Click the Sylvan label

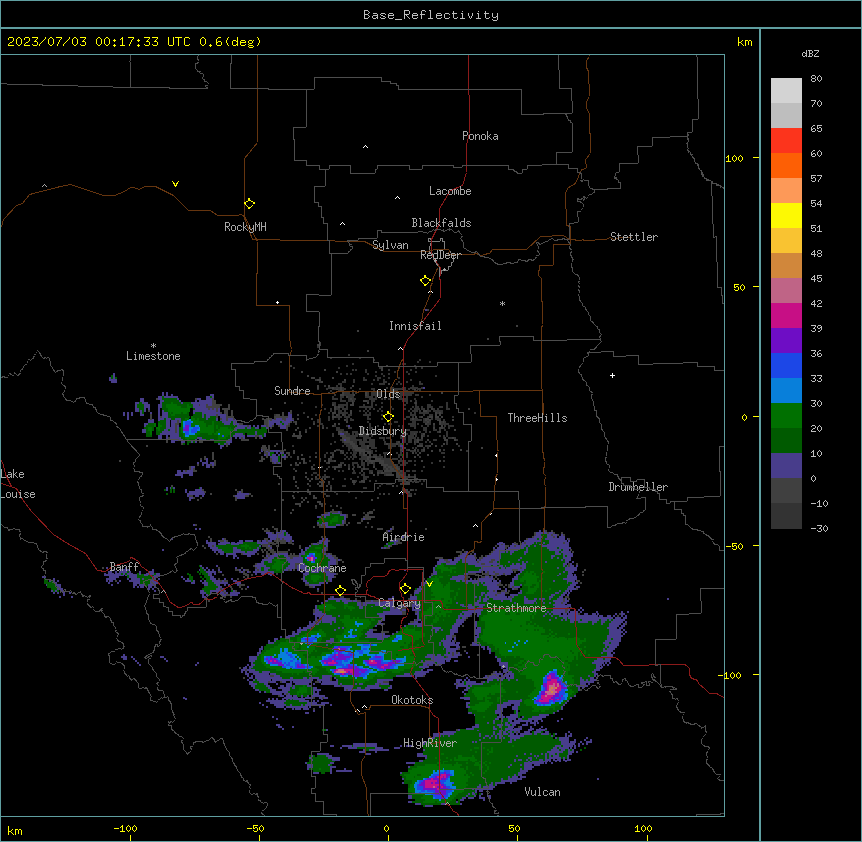point(390,245)
